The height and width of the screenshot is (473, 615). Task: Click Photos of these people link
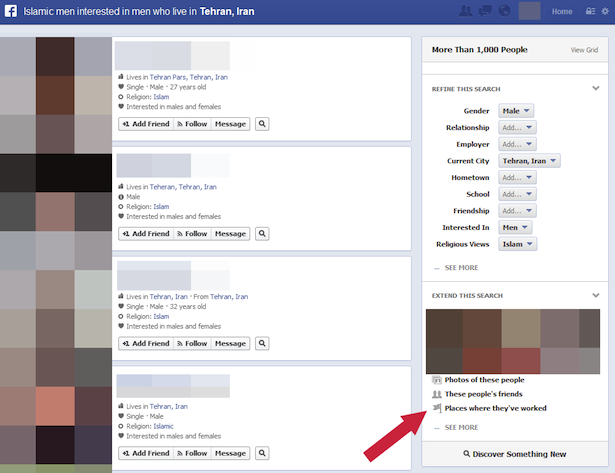pyautogui.click(x=484, y=380)
